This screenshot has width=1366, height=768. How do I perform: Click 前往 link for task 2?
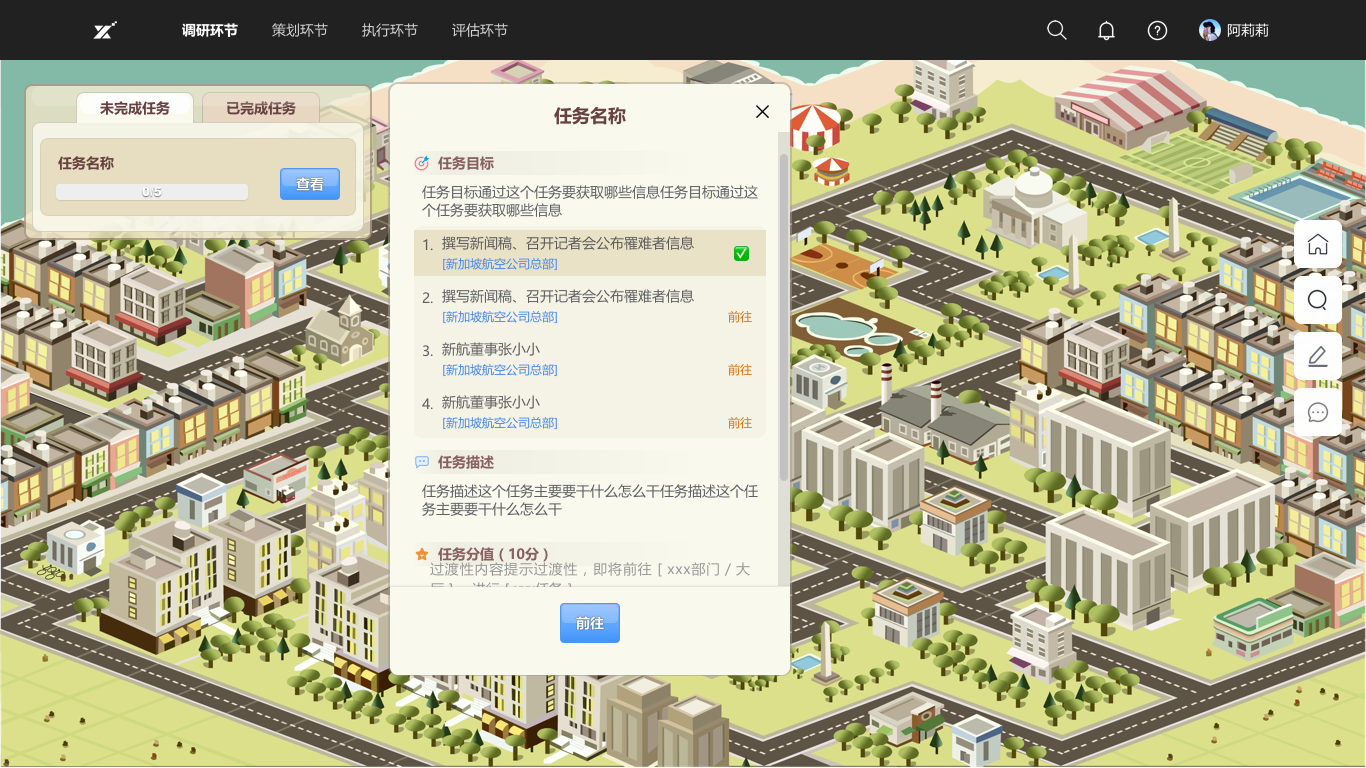click(740, 317)
